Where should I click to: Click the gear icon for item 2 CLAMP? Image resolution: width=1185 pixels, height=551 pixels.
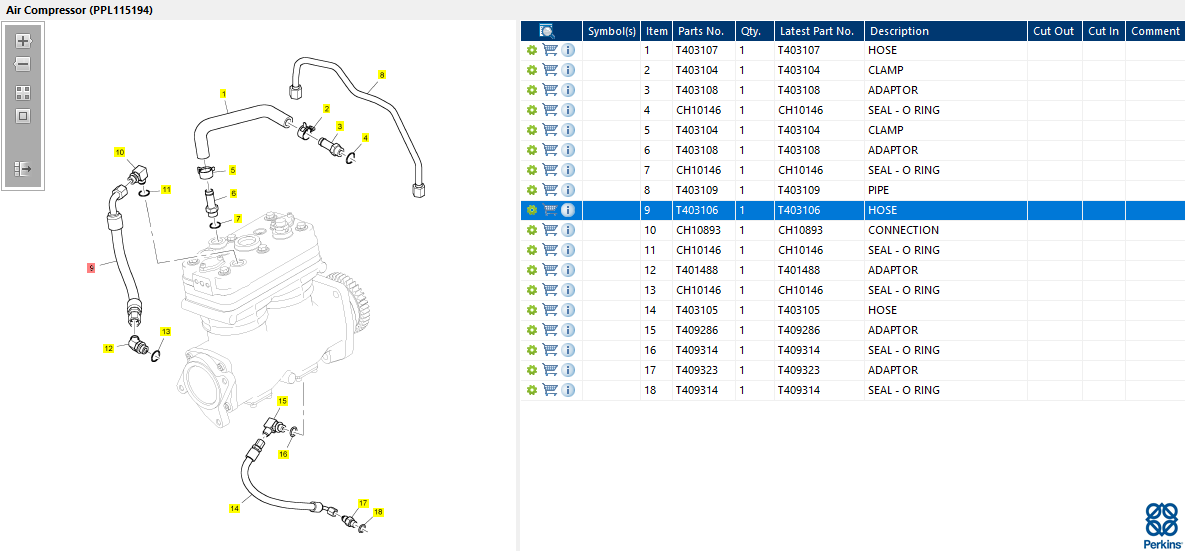point(532,70)
